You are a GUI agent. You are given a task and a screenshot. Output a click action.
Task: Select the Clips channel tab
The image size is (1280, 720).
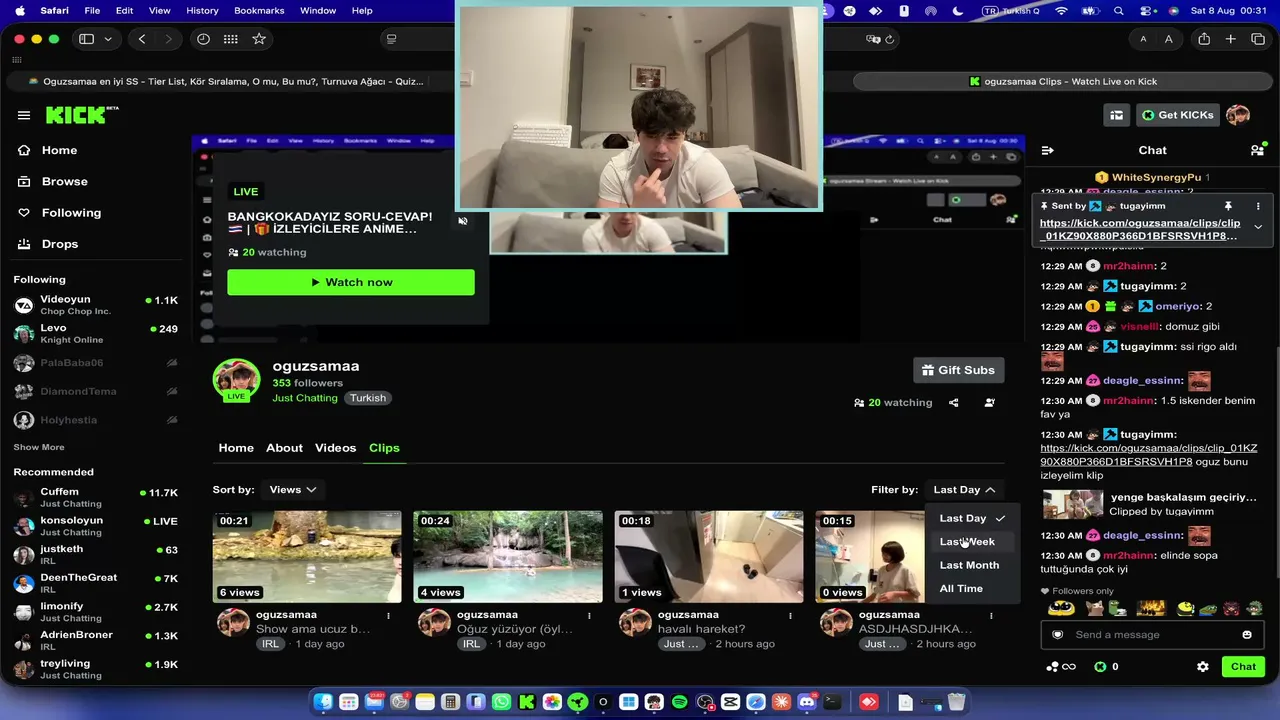384,448
